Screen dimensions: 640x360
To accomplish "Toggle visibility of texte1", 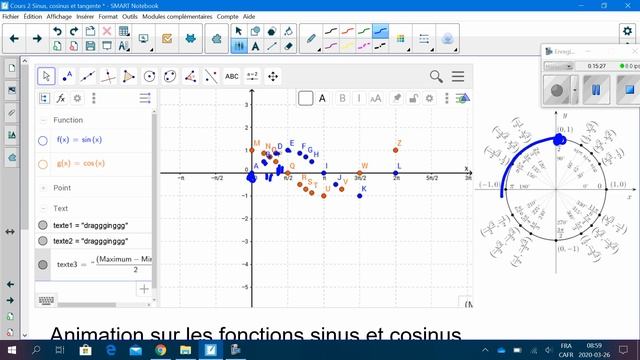I will point(43,225).
